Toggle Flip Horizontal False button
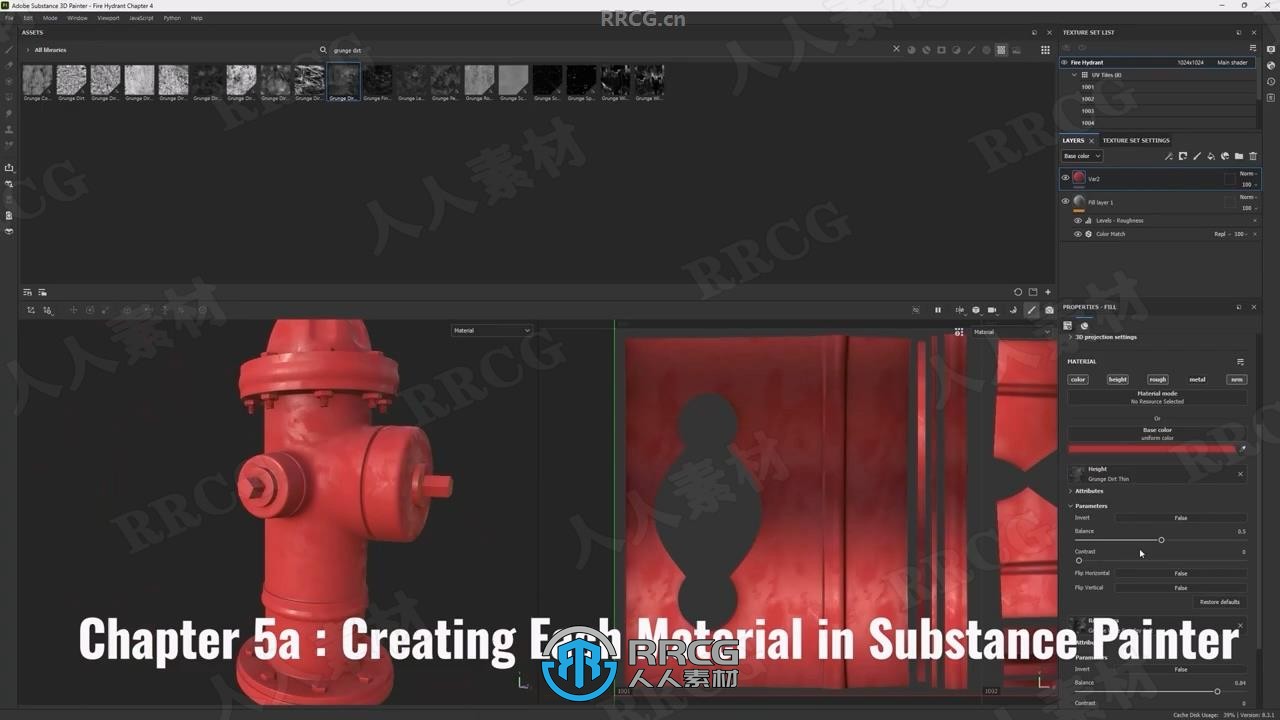Screen dimensions: 1280x720 1181,573
